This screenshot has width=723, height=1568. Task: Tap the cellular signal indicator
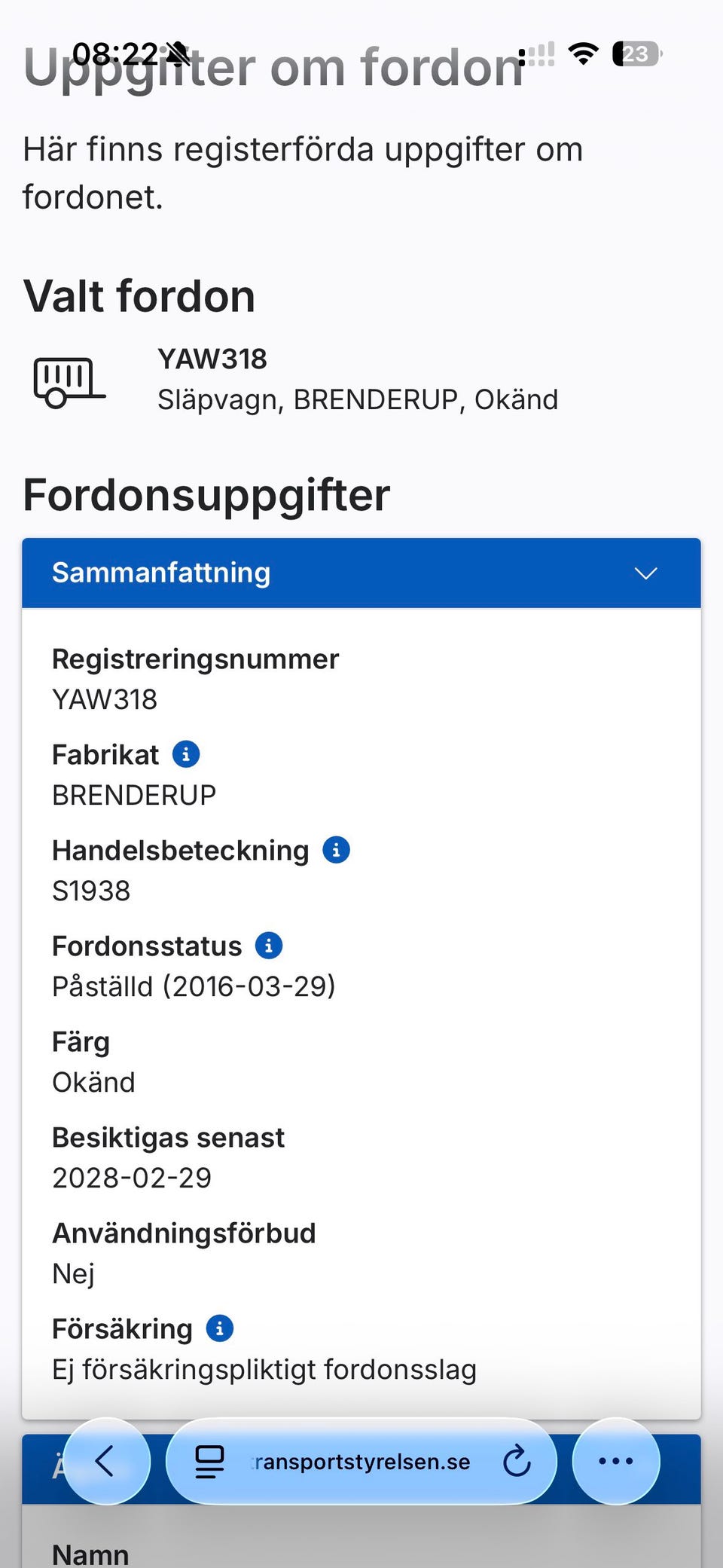coord(539,54)
